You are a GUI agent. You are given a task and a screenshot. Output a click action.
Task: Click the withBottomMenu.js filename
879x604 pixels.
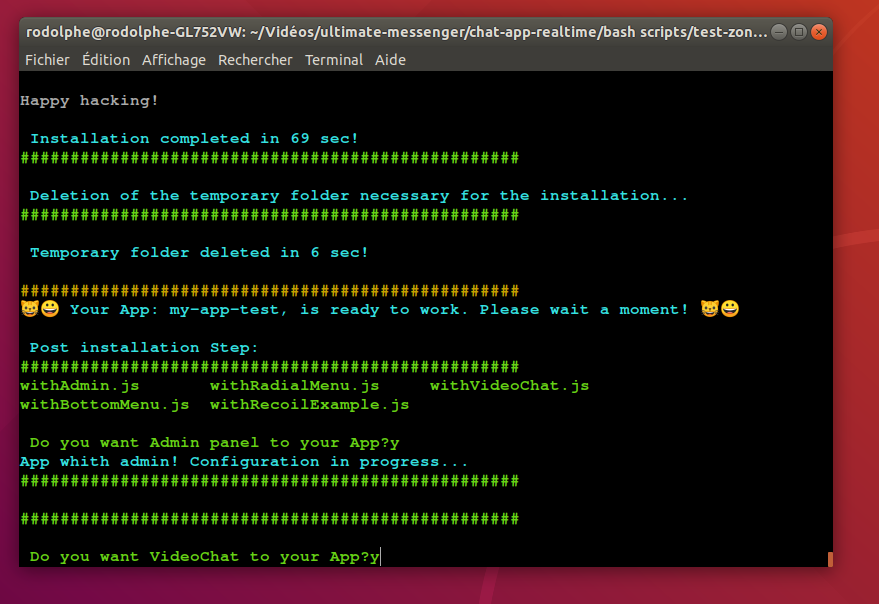(x=104, y=405)
